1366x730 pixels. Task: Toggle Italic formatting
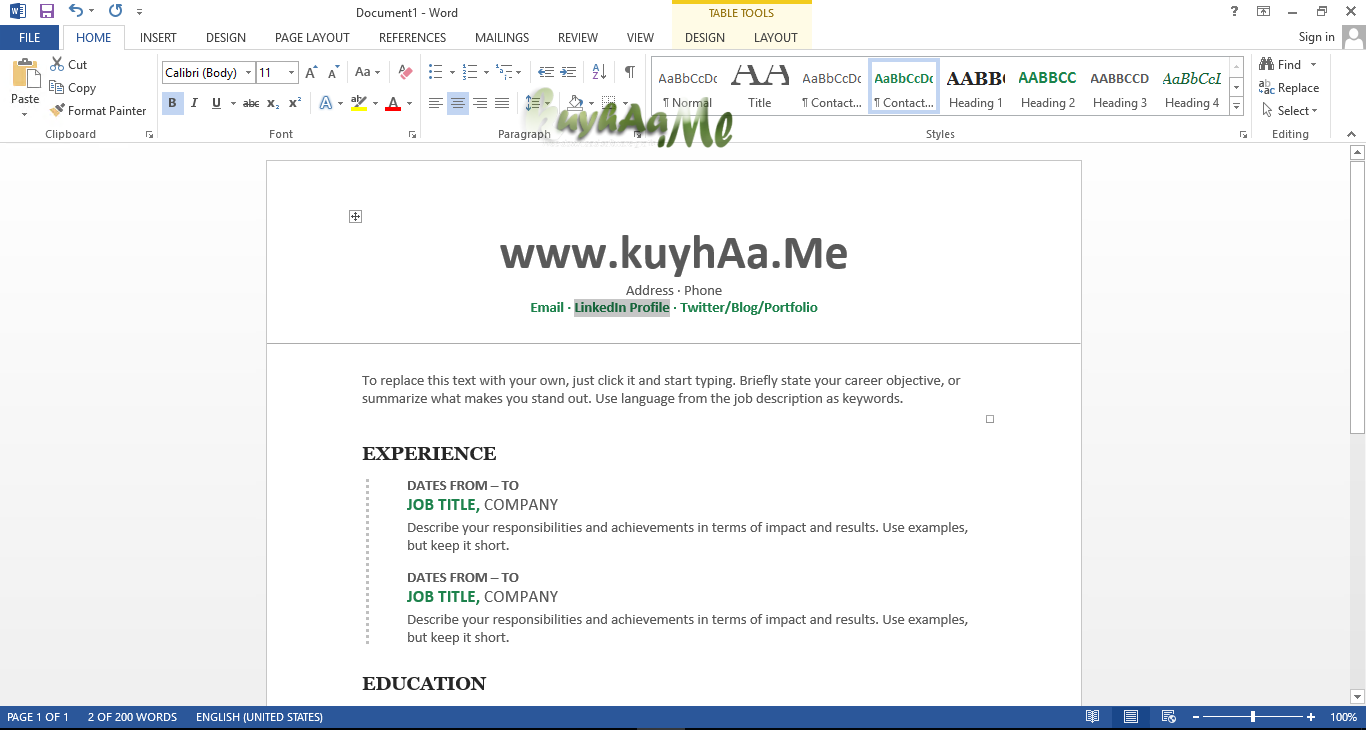(x=194, y=103)
